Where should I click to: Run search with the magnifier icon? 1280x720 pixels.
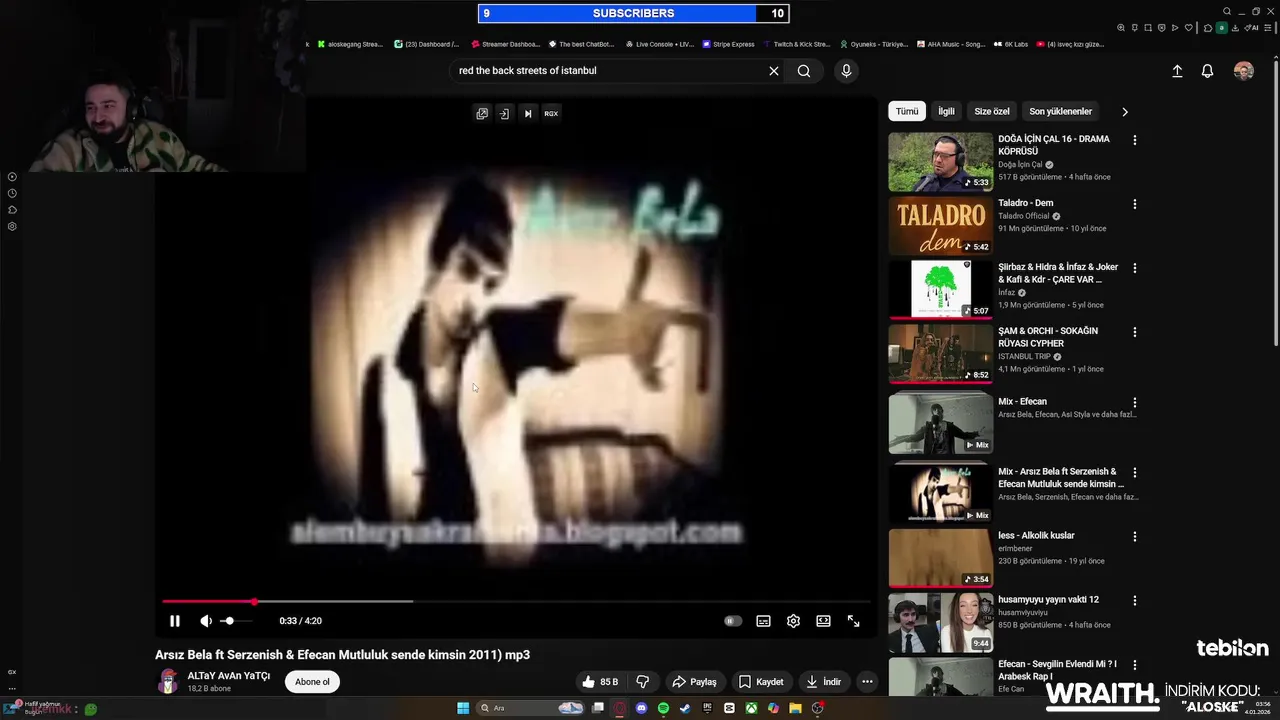pyautogui.click(x=804, y=71)
